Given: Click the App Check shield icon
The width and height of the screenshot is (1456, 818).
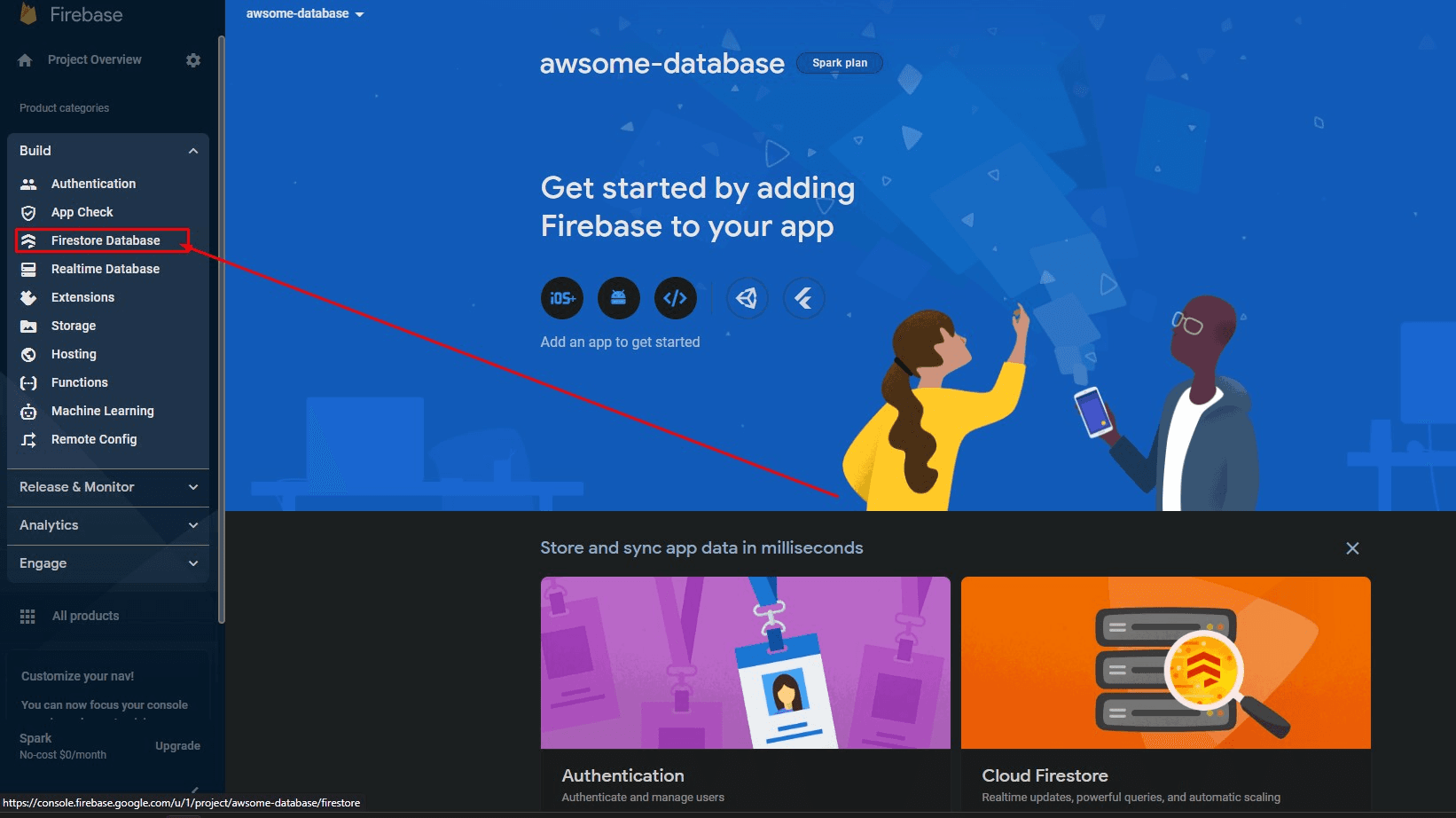Looking at the screenshot, I should (x=28, y=213).
